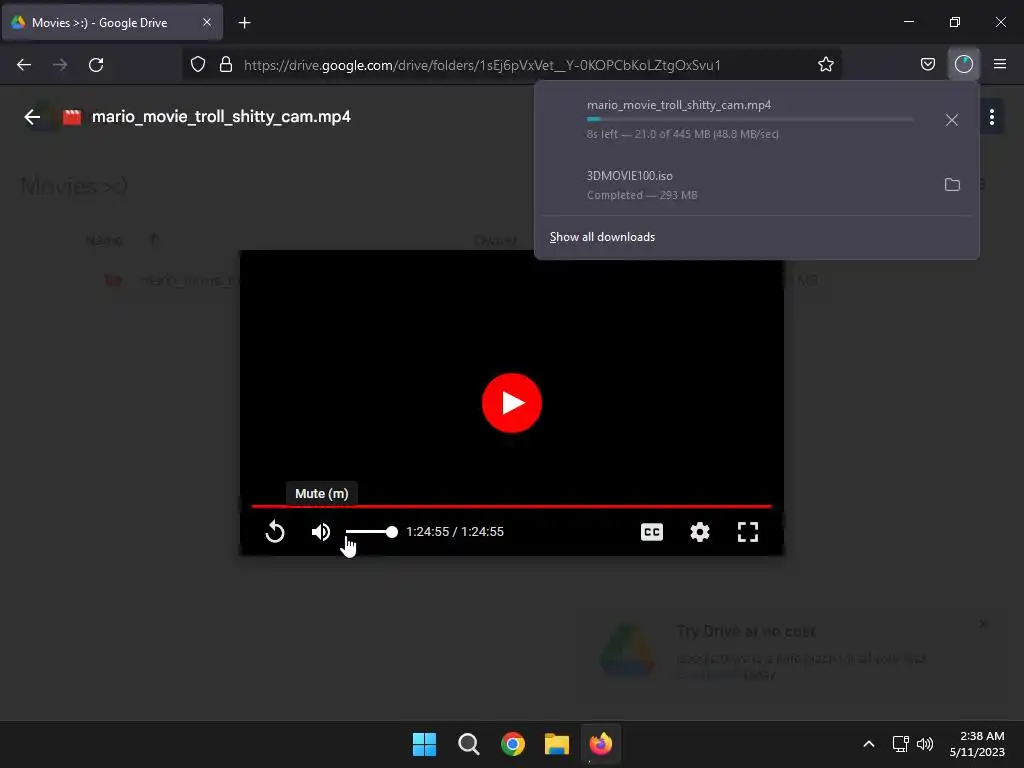Open taskbar Search
This screenshot has height=768, width=1024.
[x=468, y=744]
